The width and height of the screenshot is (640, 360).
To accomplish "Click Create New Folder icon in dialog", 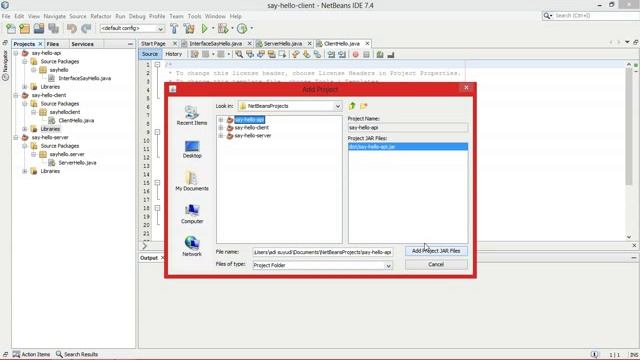I will pyautogui.click(x=364, y=106).
